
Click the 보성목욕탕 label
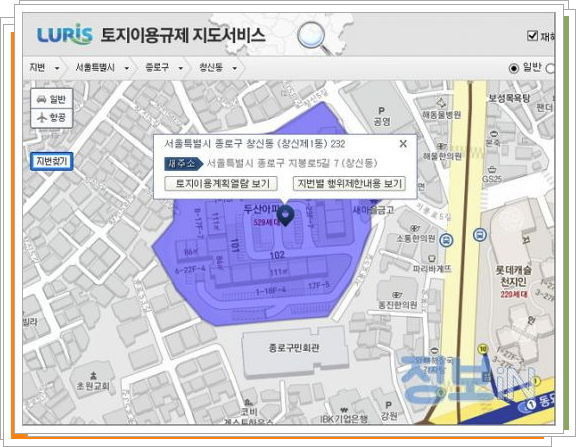pos(510,98)
